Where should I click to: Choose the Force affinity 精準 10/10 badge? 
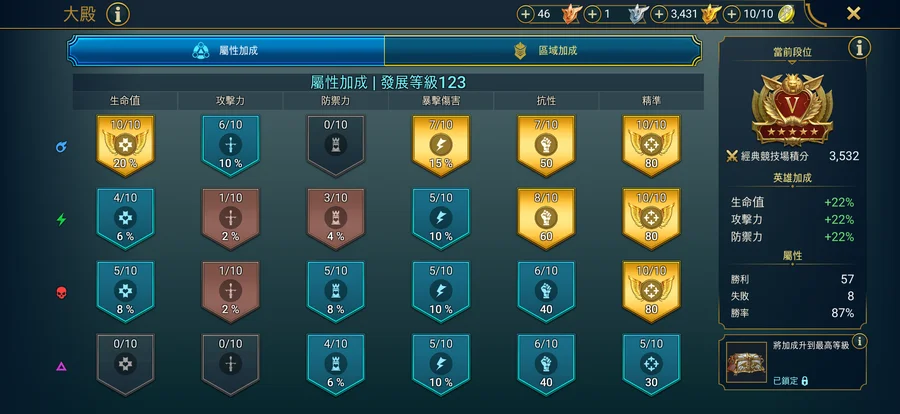pos(651,292)
